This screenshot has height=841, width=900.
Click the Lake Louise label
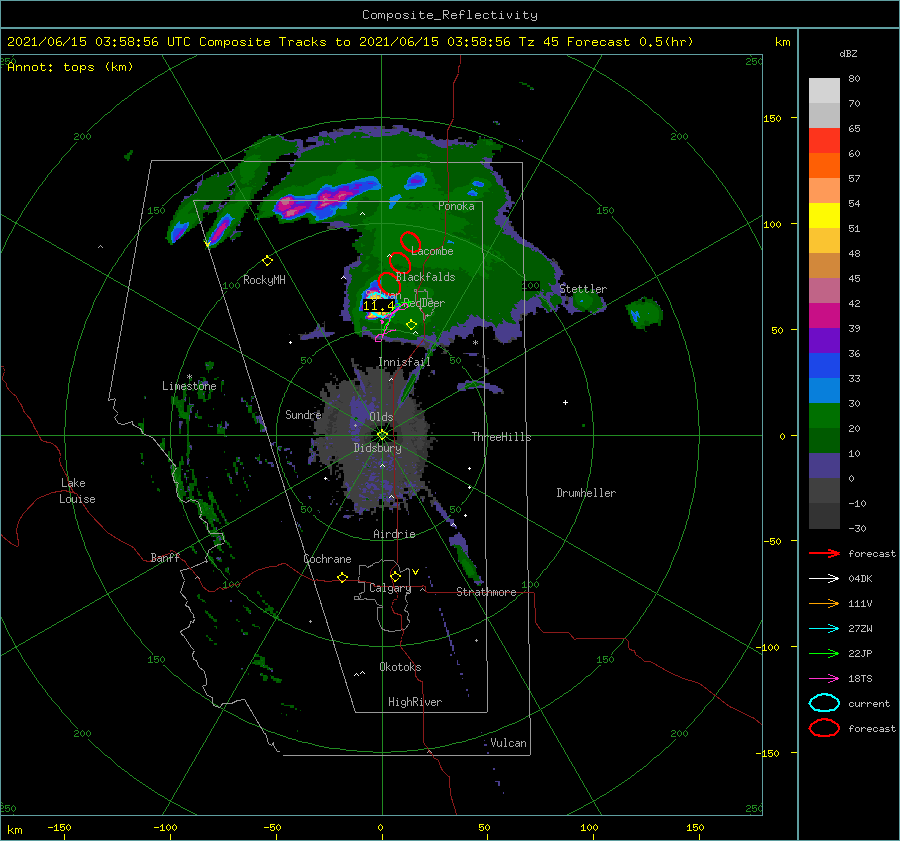(x=77, y=491)
